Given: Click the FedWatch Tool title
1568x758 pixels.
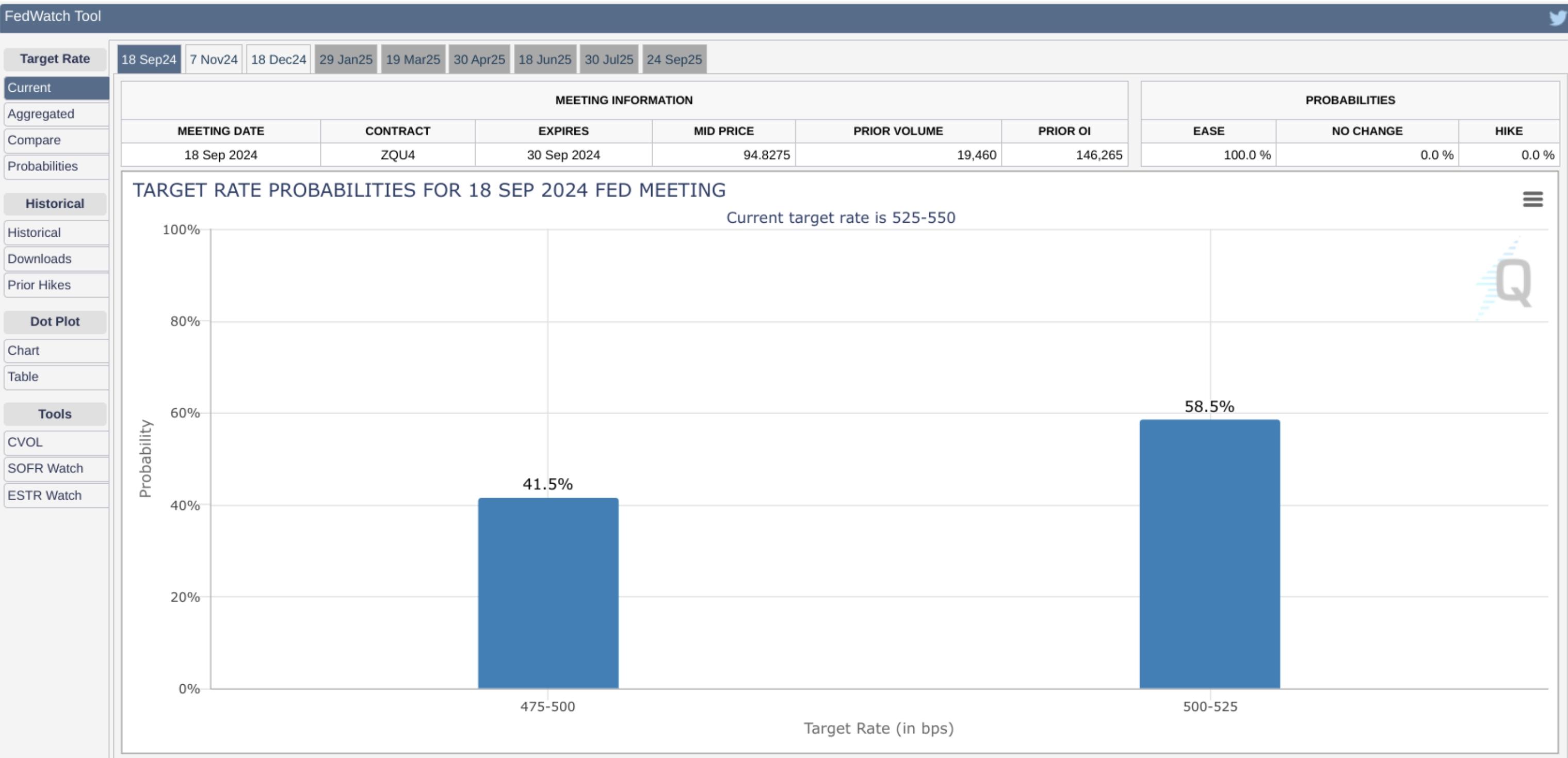Looking at the screenshot, I should [x=52, y=17].
